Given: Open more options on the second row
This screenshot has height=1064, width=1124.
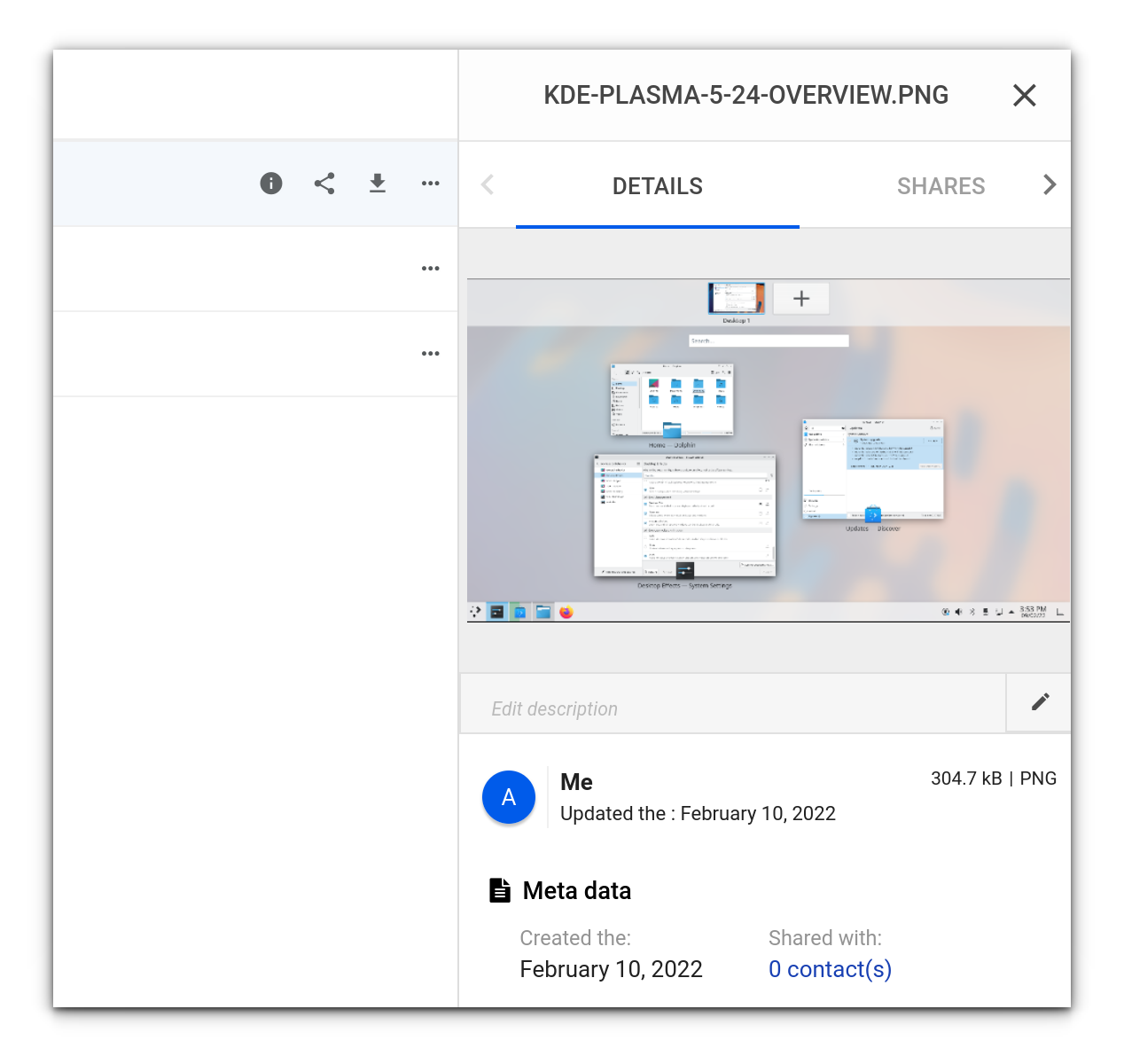Looking at the screenshot, I should (431, 269).
